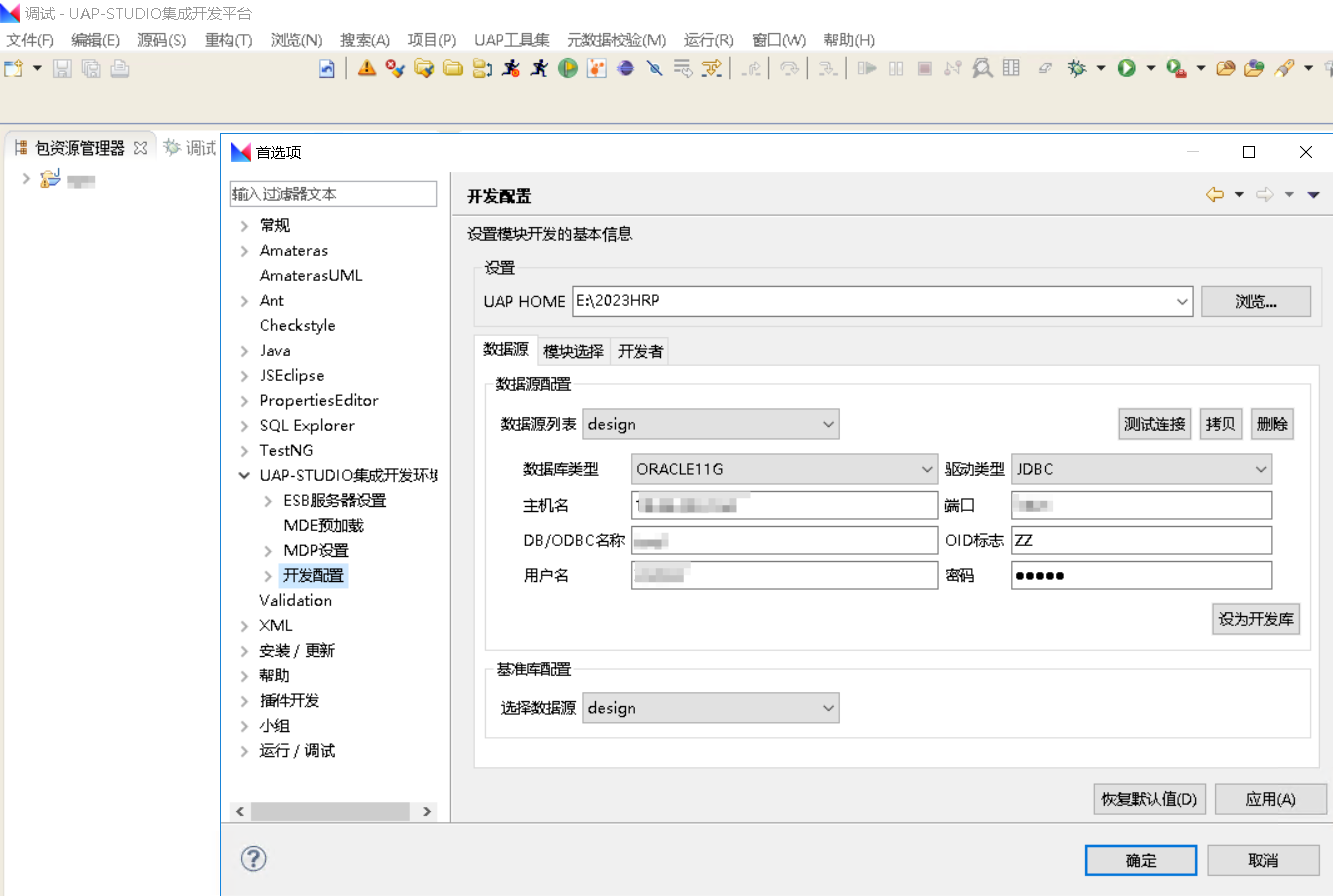Click the Help question mark icon
The image size is (1333, 896).
pyautogui.click(x=254, y=859)
